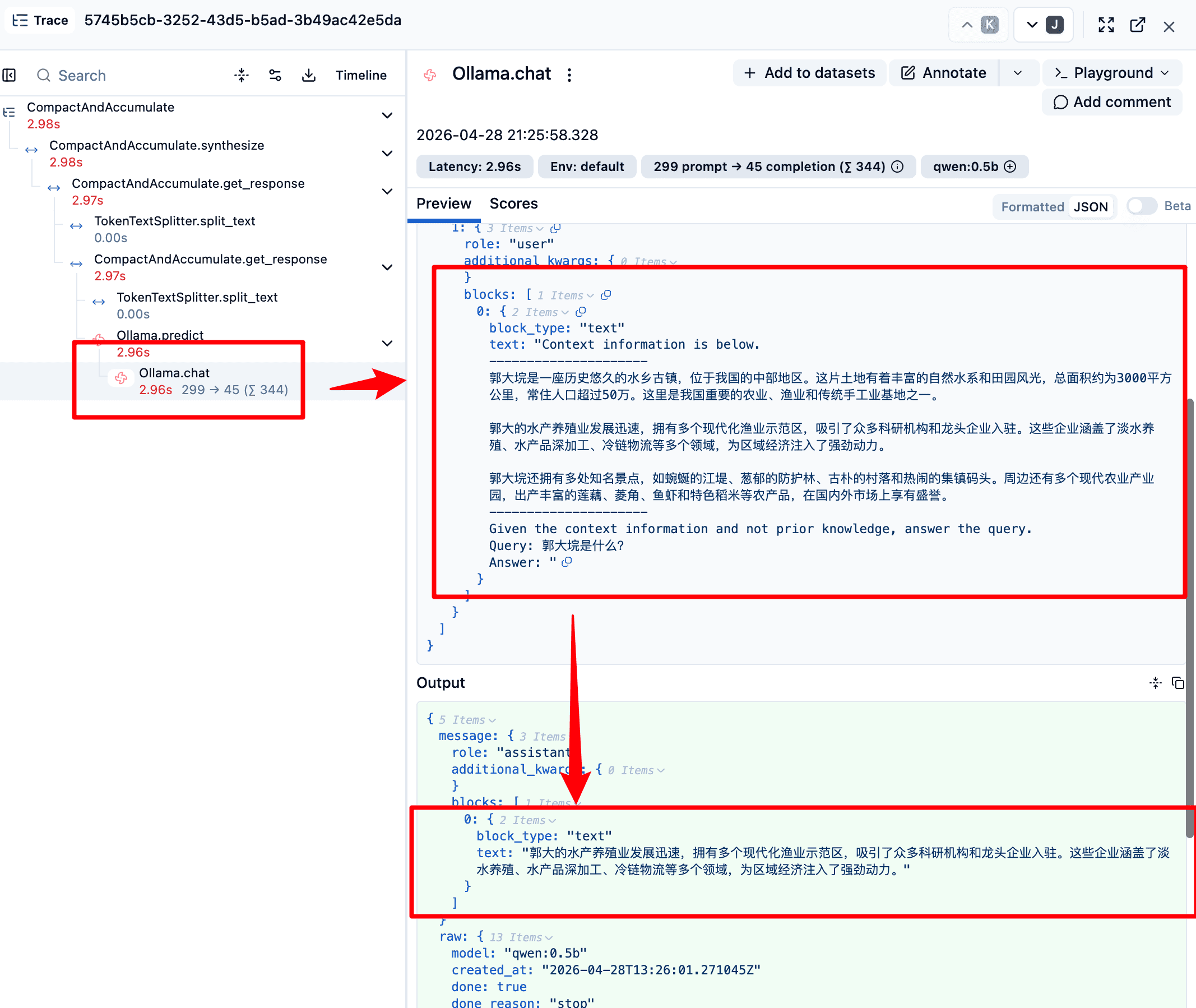This screenshot has height=1008, width=1196.
Task: Click the collapse-all nodes icon beside Search
Action: click(x=242, y=75)
